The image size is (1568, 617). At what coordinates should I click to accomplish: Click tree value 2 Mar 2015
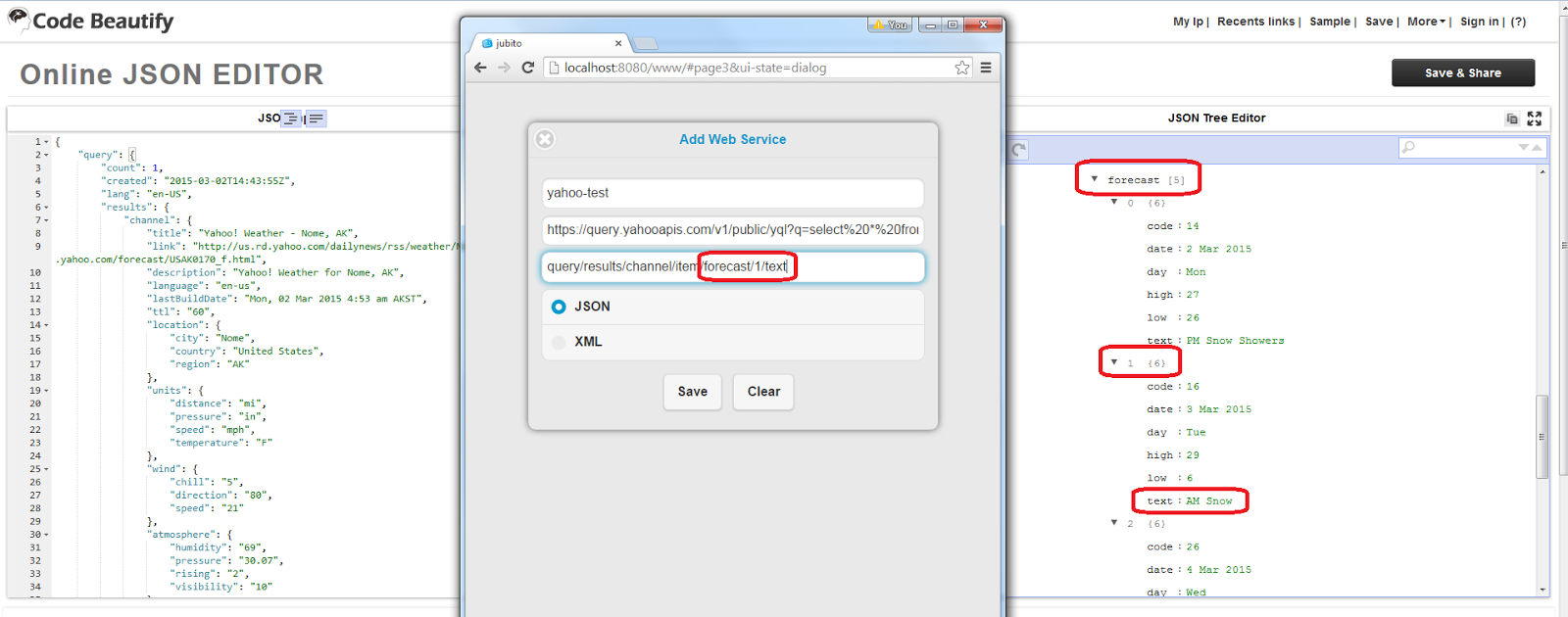tap(1218, 249)
